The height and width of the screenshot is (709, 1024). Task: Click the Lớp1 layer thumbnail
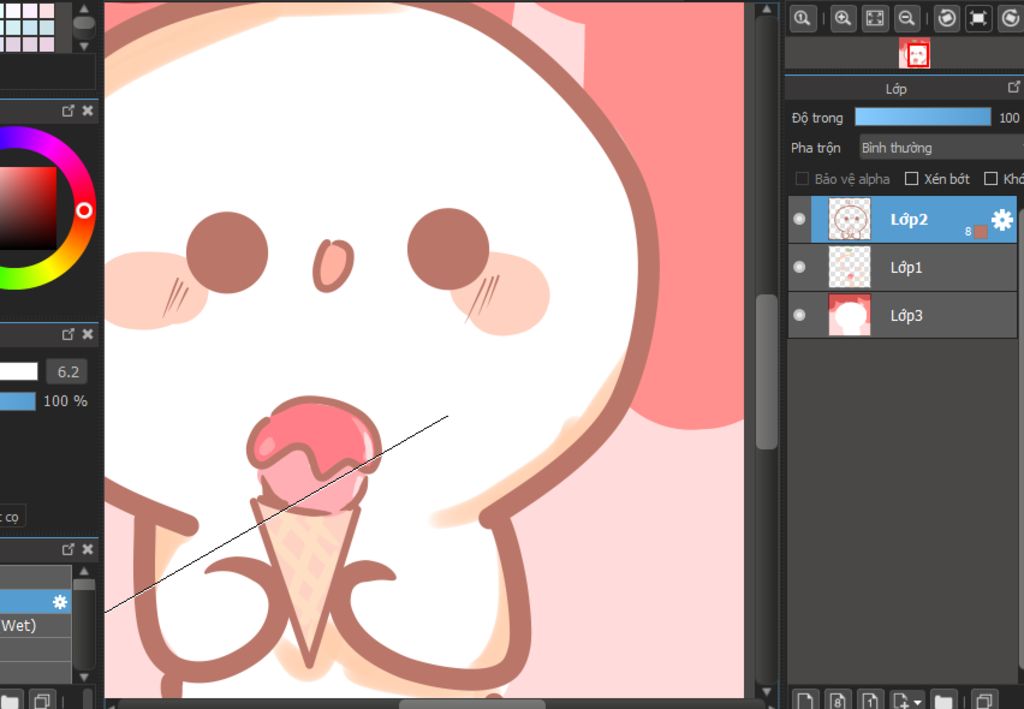(x=850, y=267)
